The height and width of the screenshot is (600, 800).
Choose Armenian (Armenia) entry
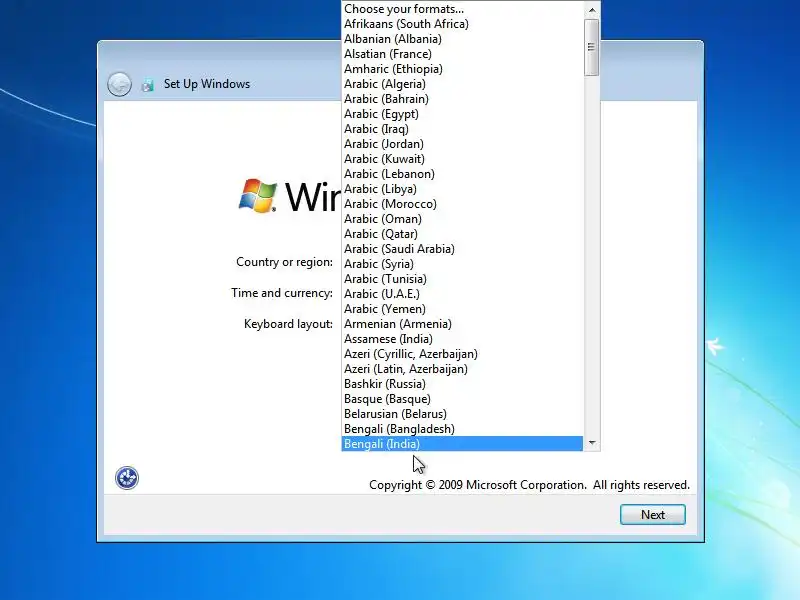pyautogui.click(x=462, y=324)
